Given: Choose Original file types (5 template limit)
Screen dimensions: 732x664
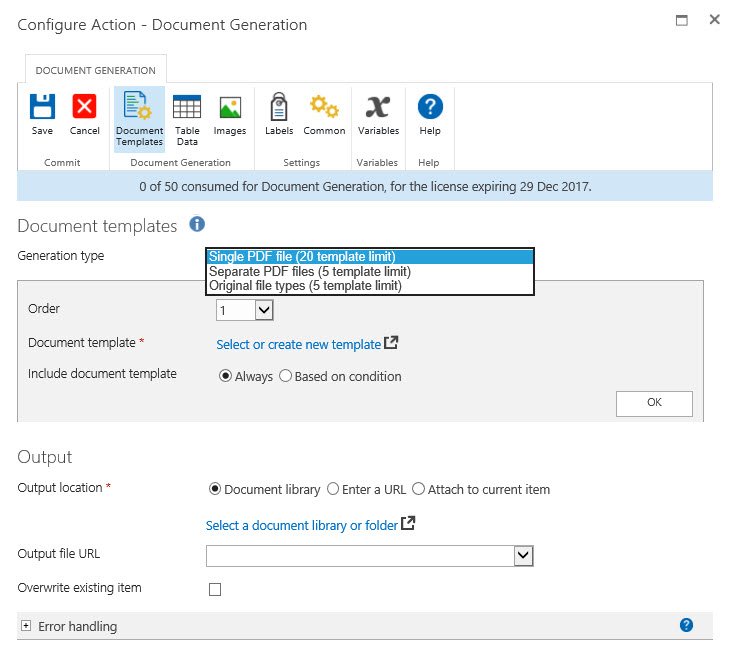Looking at the screenshot, I should click(370, 285).
